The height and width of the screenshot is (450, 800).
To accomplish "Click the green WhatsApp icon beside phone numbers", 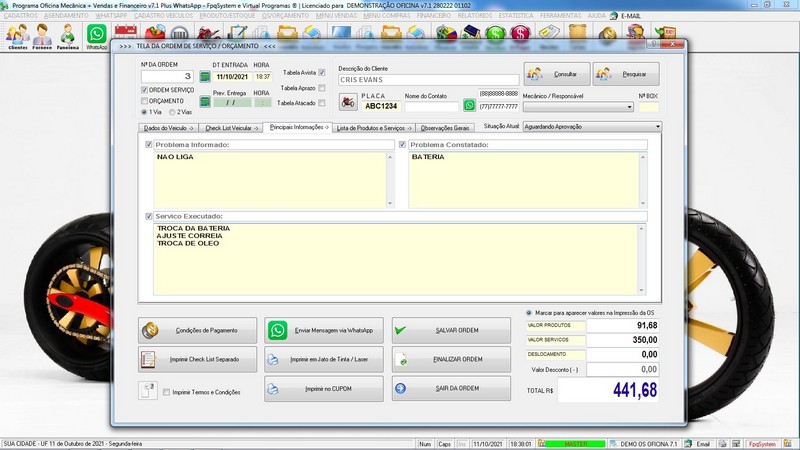I will (469, 106).
